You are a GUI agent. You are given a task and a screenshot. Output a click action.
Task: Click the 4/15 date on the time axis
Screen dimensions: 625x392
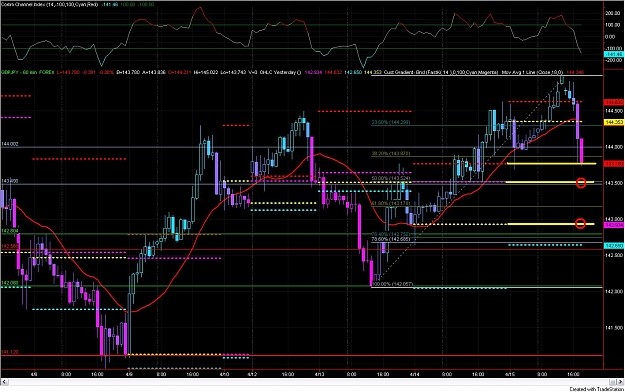[x=509, y=374]
